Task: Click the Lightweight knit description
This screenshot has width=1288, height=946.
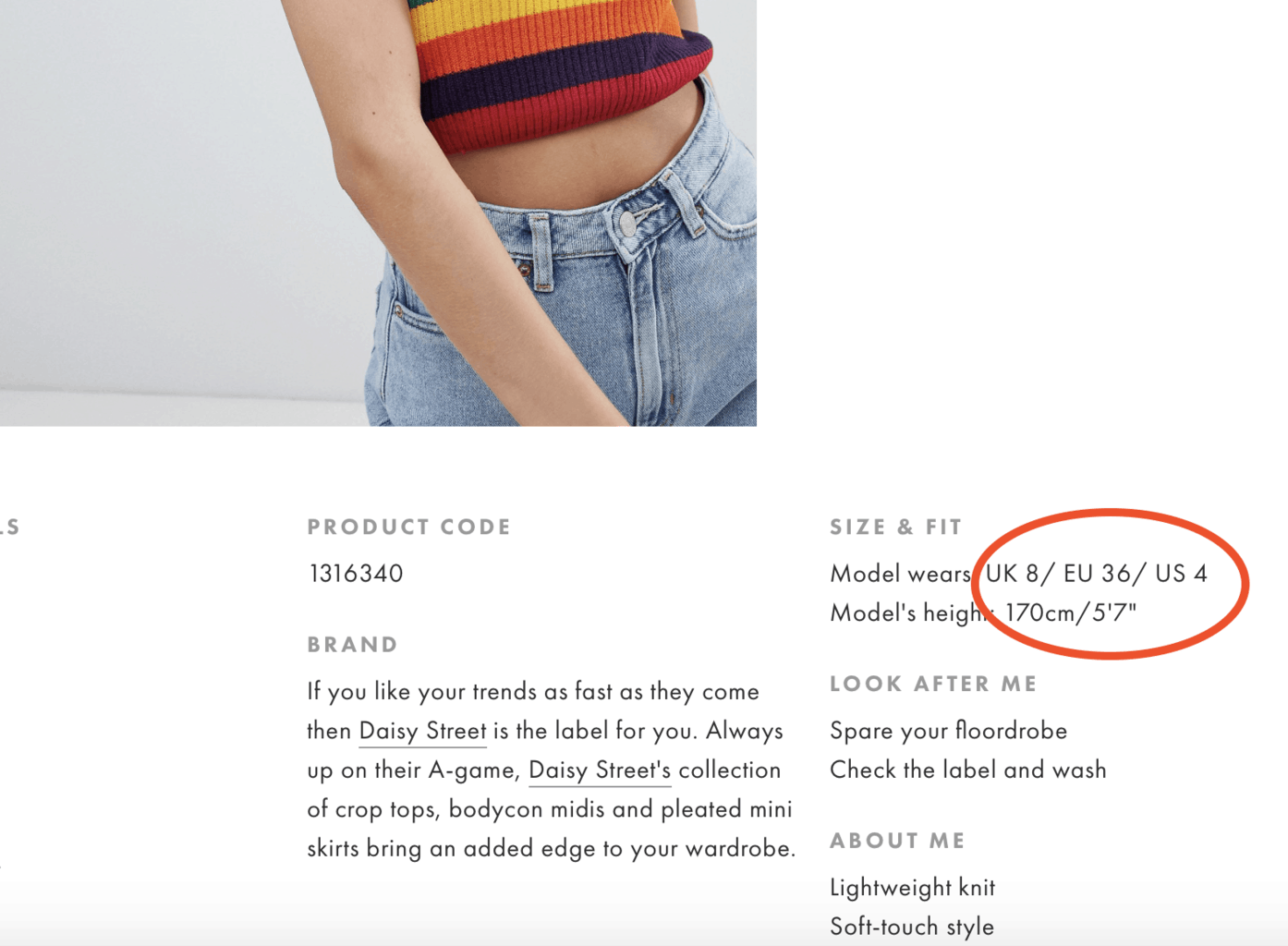Action: click(x=912, y=888)
